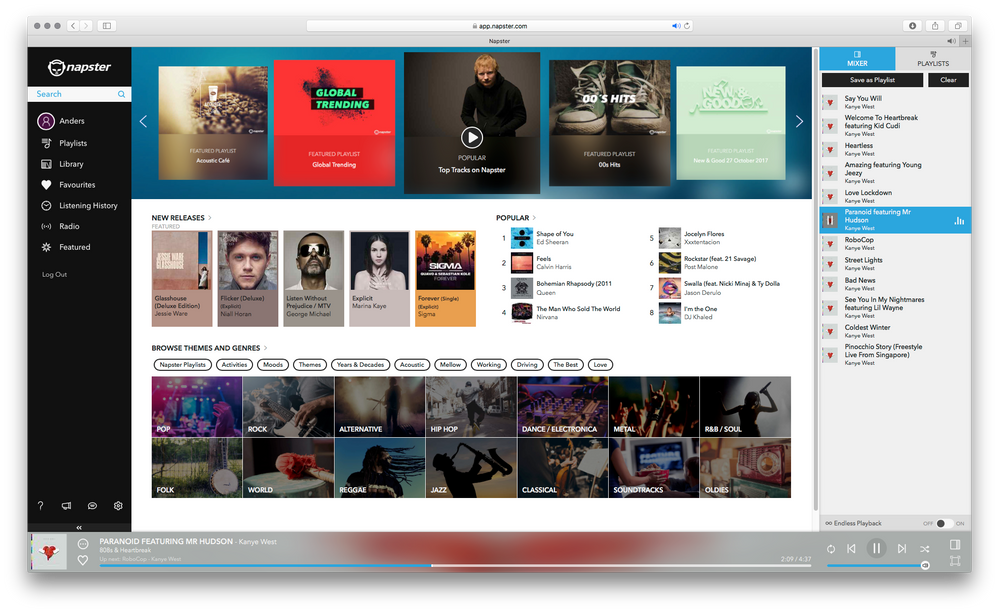1000x613 pixels.
Task: Click the more options circle beside song title
Action: pos(83,544)
